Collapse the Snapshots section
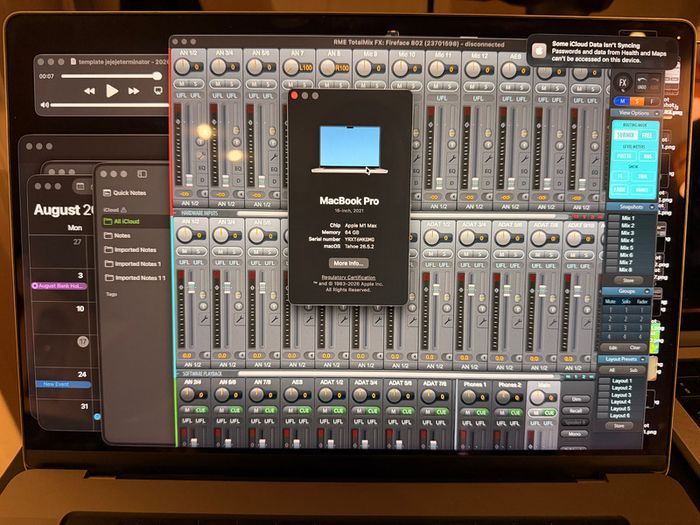This screenshot has width=700, height=525. click(x=652, y=207)
